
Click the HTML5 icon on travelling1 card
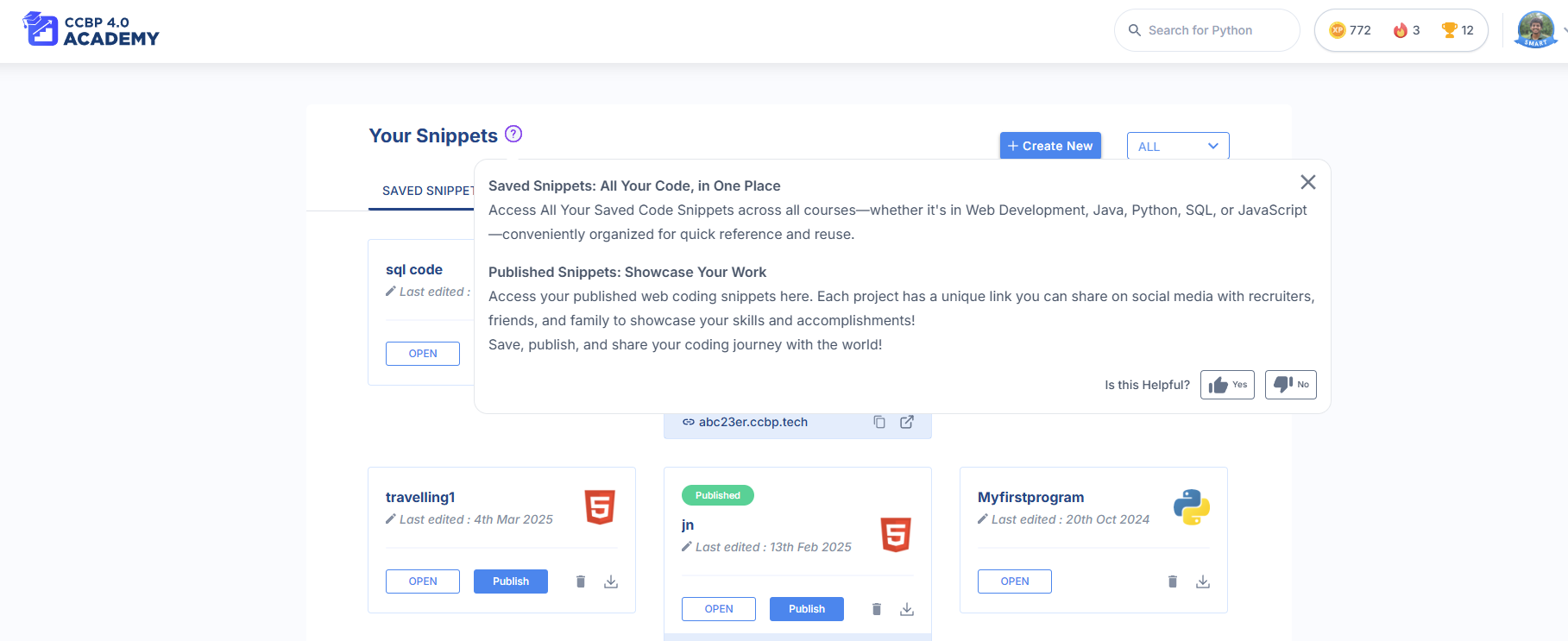click(600, 507)
